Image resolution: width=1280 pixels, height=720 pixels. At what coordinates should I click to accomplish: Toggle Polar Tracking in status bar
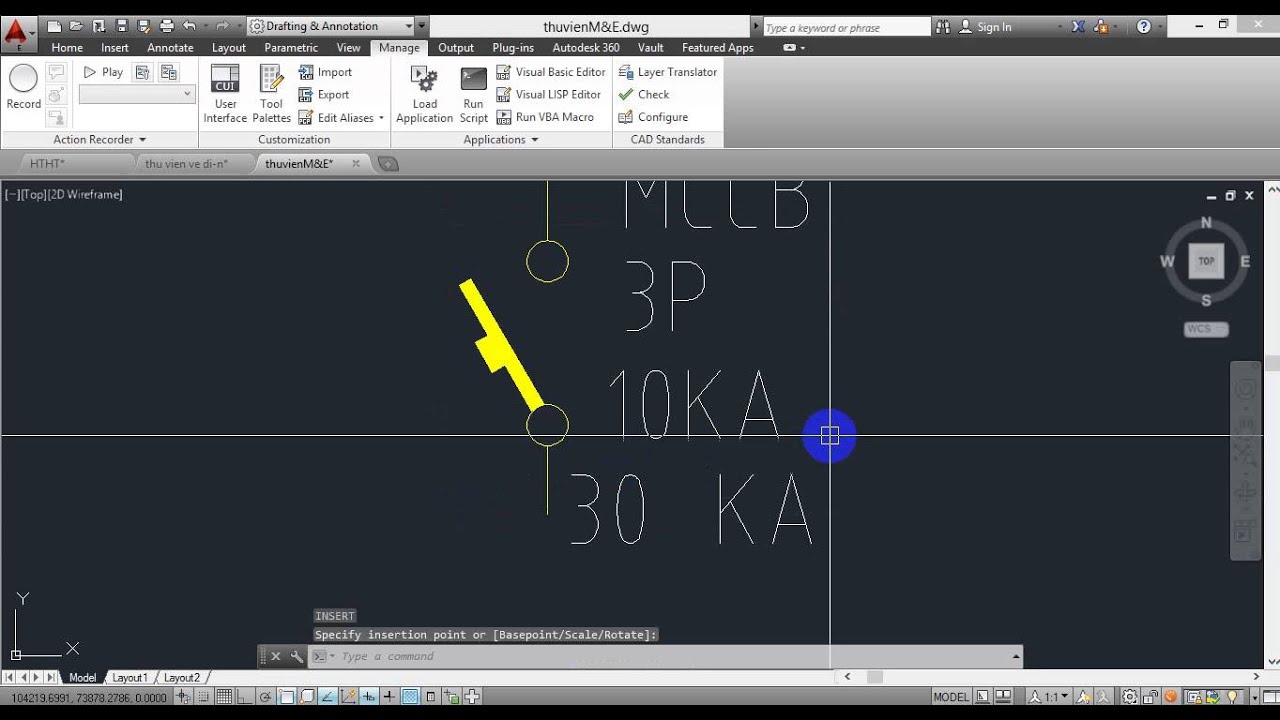(x=266, y=697)
